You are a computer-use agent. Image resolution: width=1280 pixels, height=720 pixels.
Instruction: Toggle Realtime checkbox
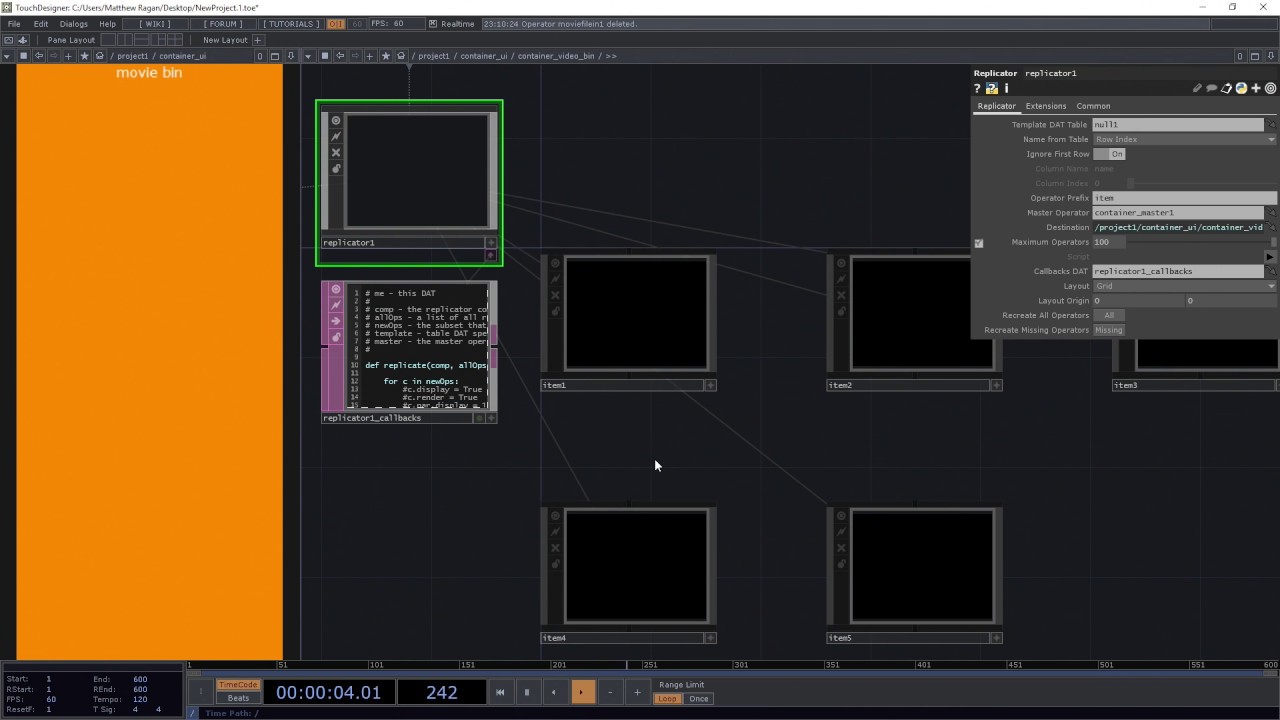[x=433, y=24]
